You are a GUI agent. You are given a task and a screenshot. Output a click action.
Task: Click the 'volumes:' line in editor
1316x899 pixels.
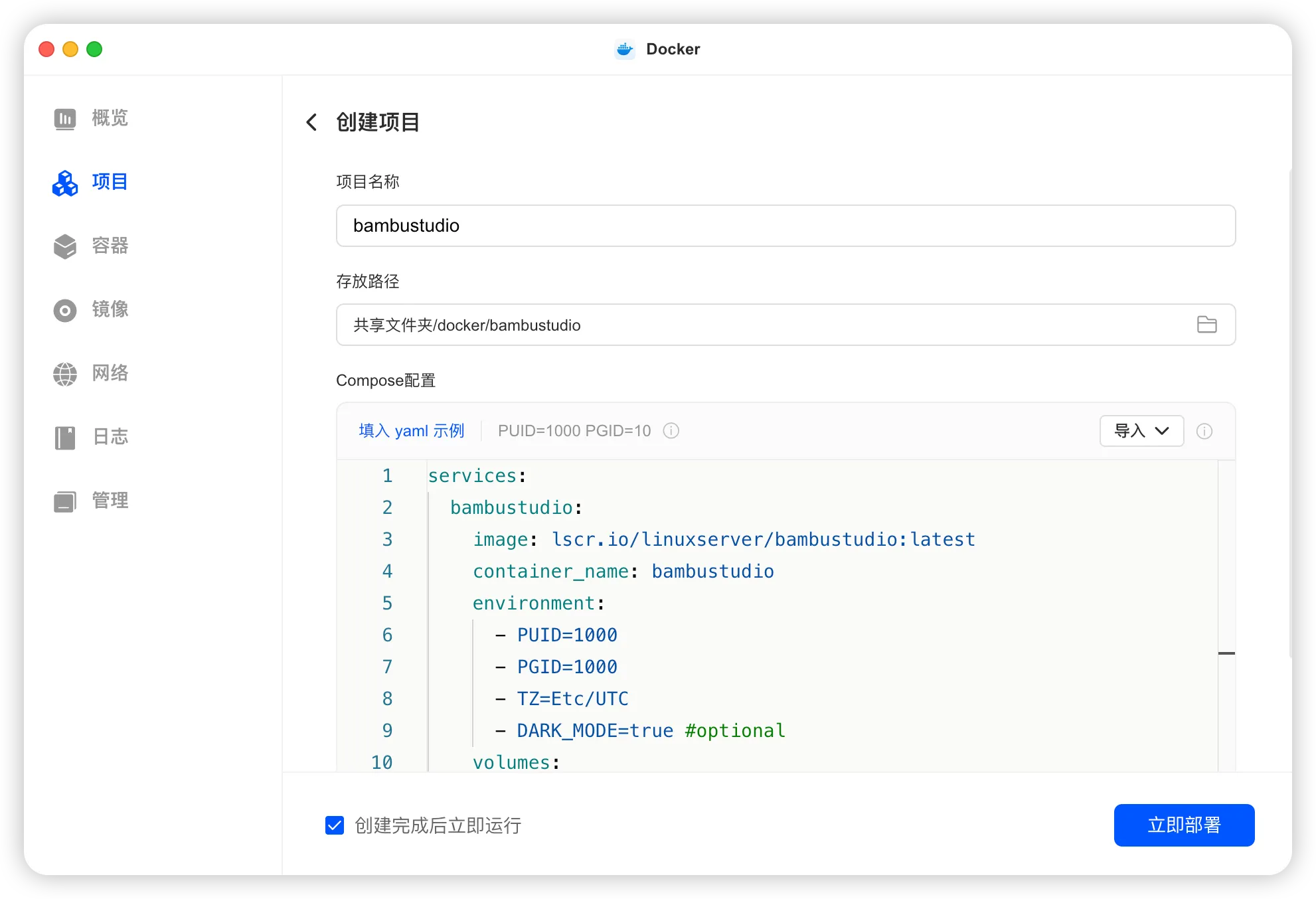click(517, 762)
